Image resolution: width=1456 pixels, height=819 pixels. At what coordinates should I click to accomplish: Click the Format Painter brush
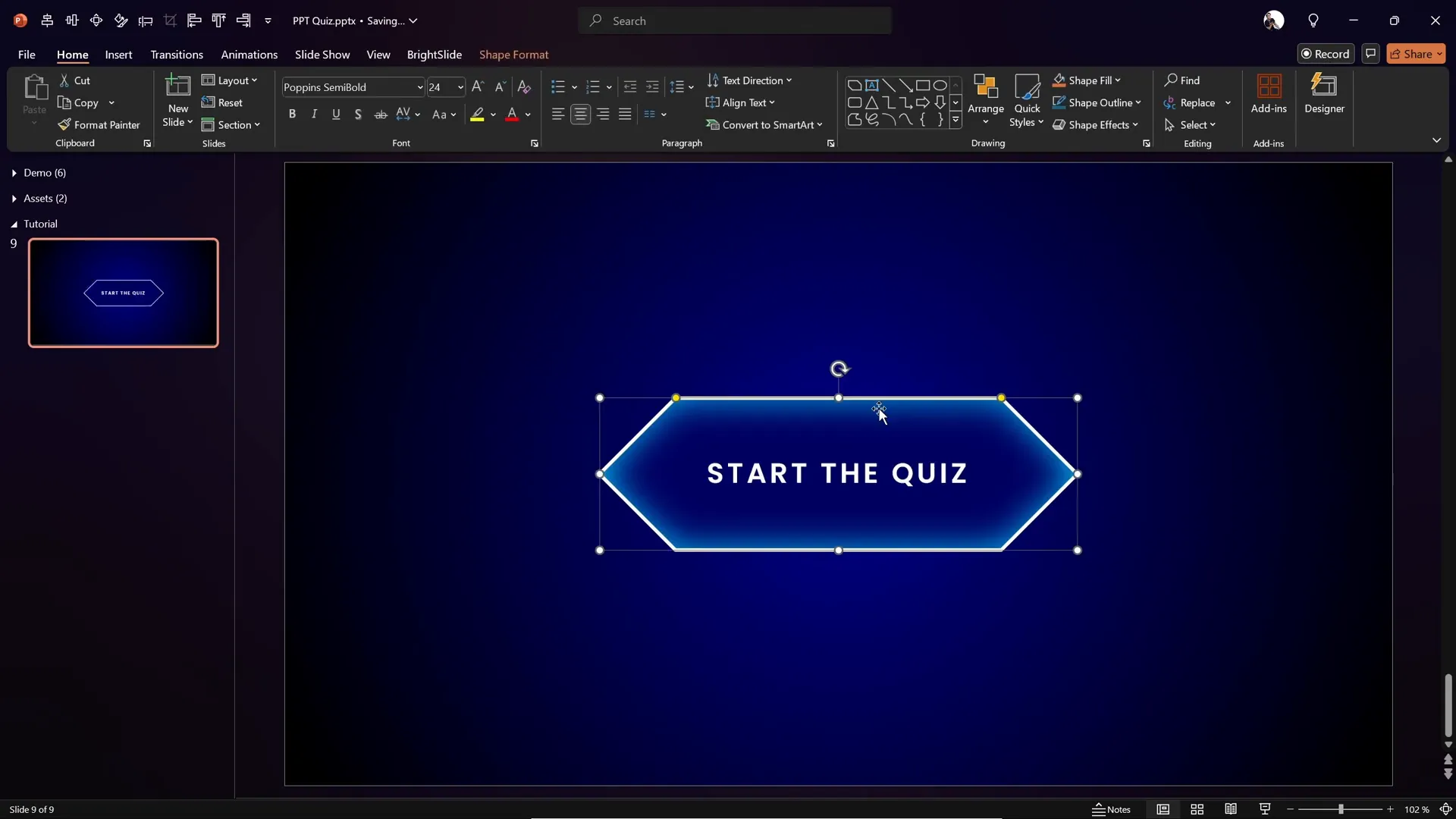point(99,124)
